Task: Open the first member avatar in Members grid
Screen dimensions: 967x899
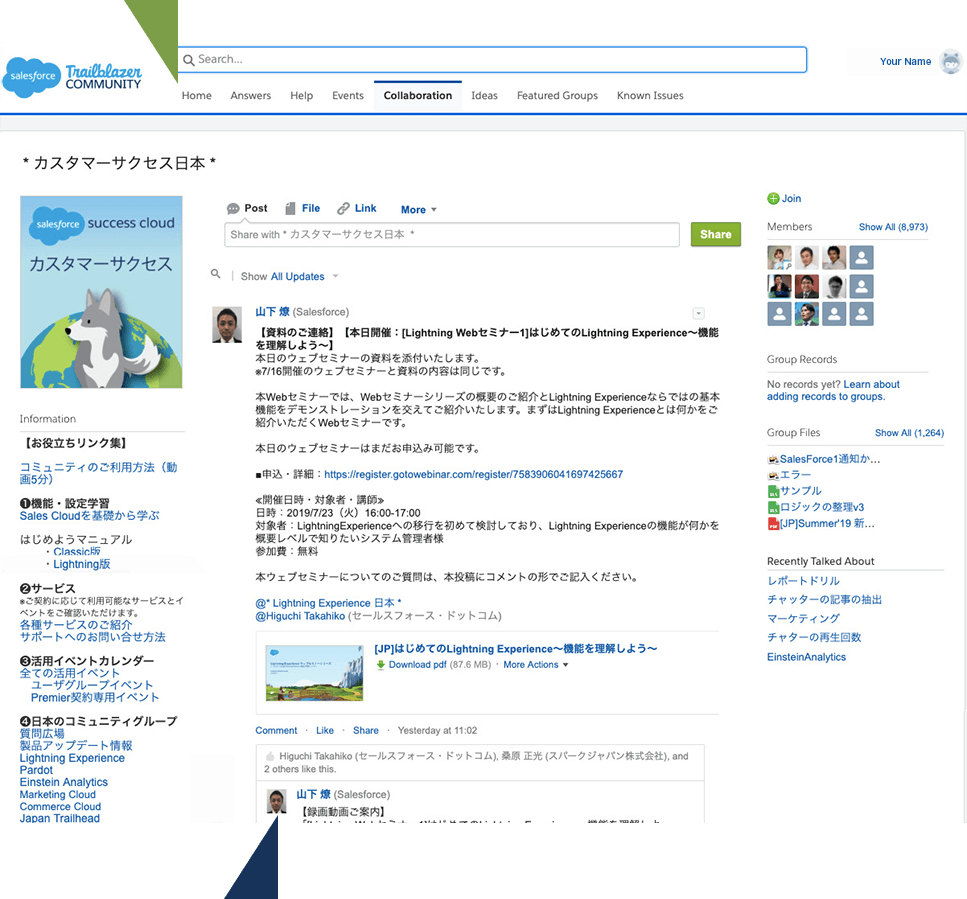Action: click(780, 257)
